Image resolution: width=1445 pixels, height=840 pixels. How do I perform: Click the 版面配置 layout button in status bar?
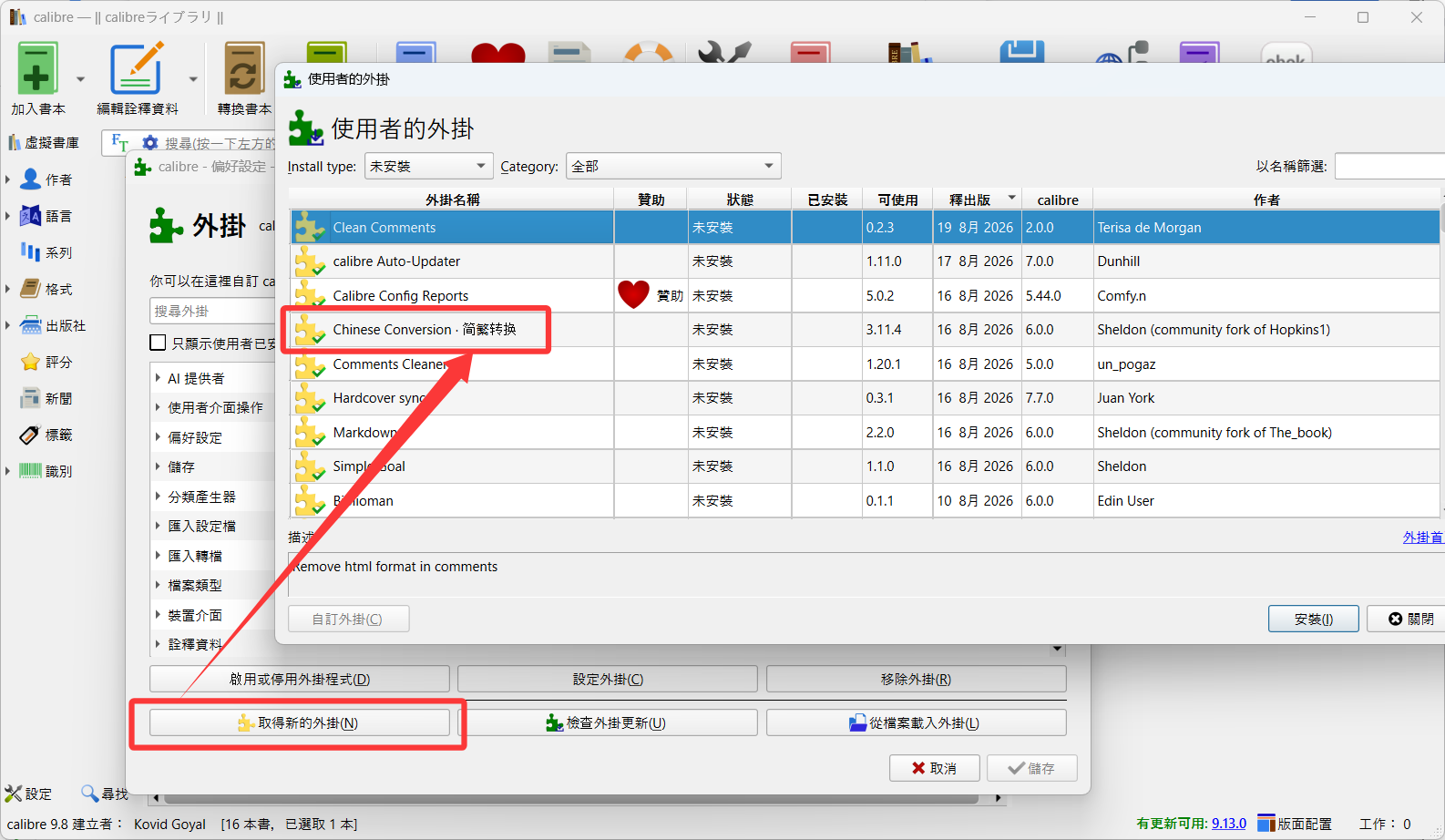coord(1295,824)
